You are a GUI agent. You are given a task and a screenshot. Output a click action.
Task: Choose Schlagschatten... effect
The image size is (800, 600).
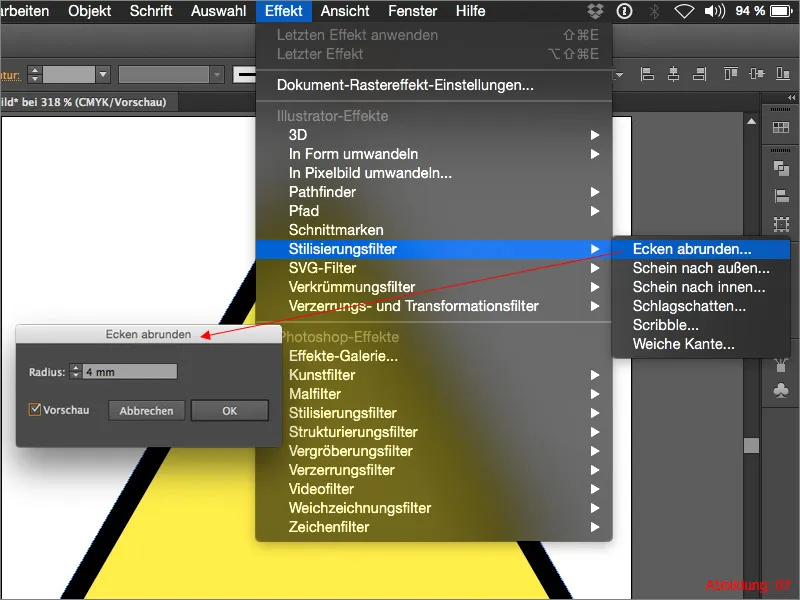tap(701, 306)
